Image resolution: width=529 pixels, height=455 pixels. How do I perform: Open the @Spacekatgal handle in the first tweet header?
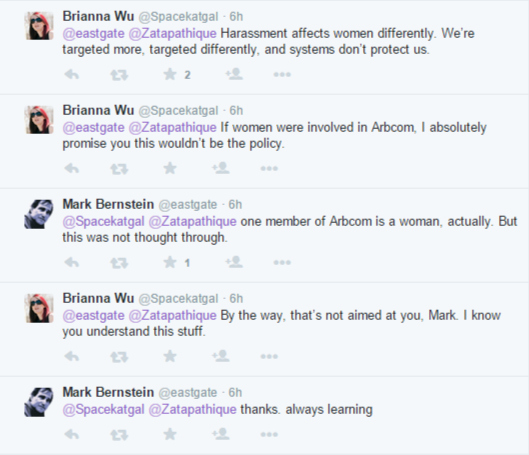(178, 16)
